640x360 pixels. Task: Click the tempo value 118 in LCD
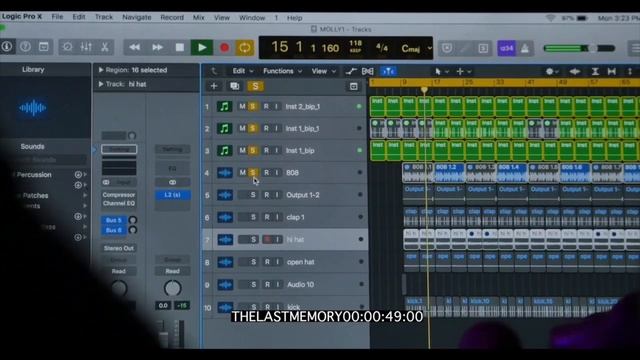tap(356, 43)
